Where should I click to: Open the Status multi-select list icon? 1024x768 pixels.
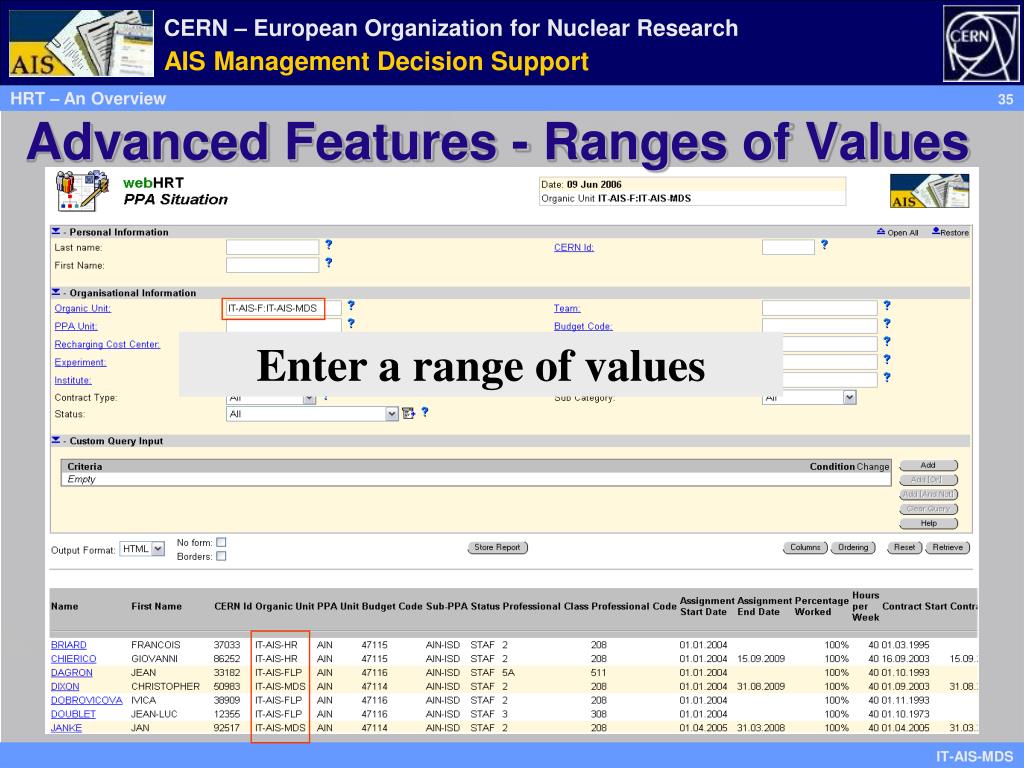tap(409, 413)
